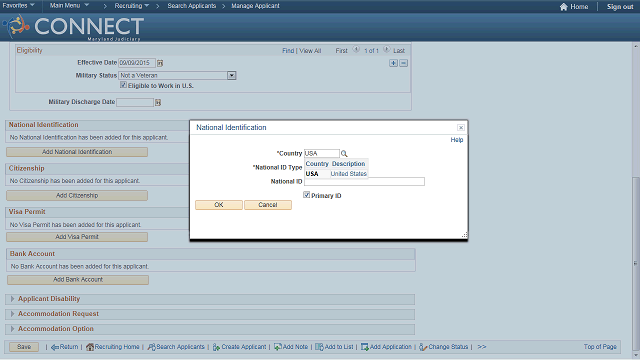Image resolution: width=640 pixels, height=360 pixels.
Task: Click the Country column header in lookup
Action: tap(317, 164)
